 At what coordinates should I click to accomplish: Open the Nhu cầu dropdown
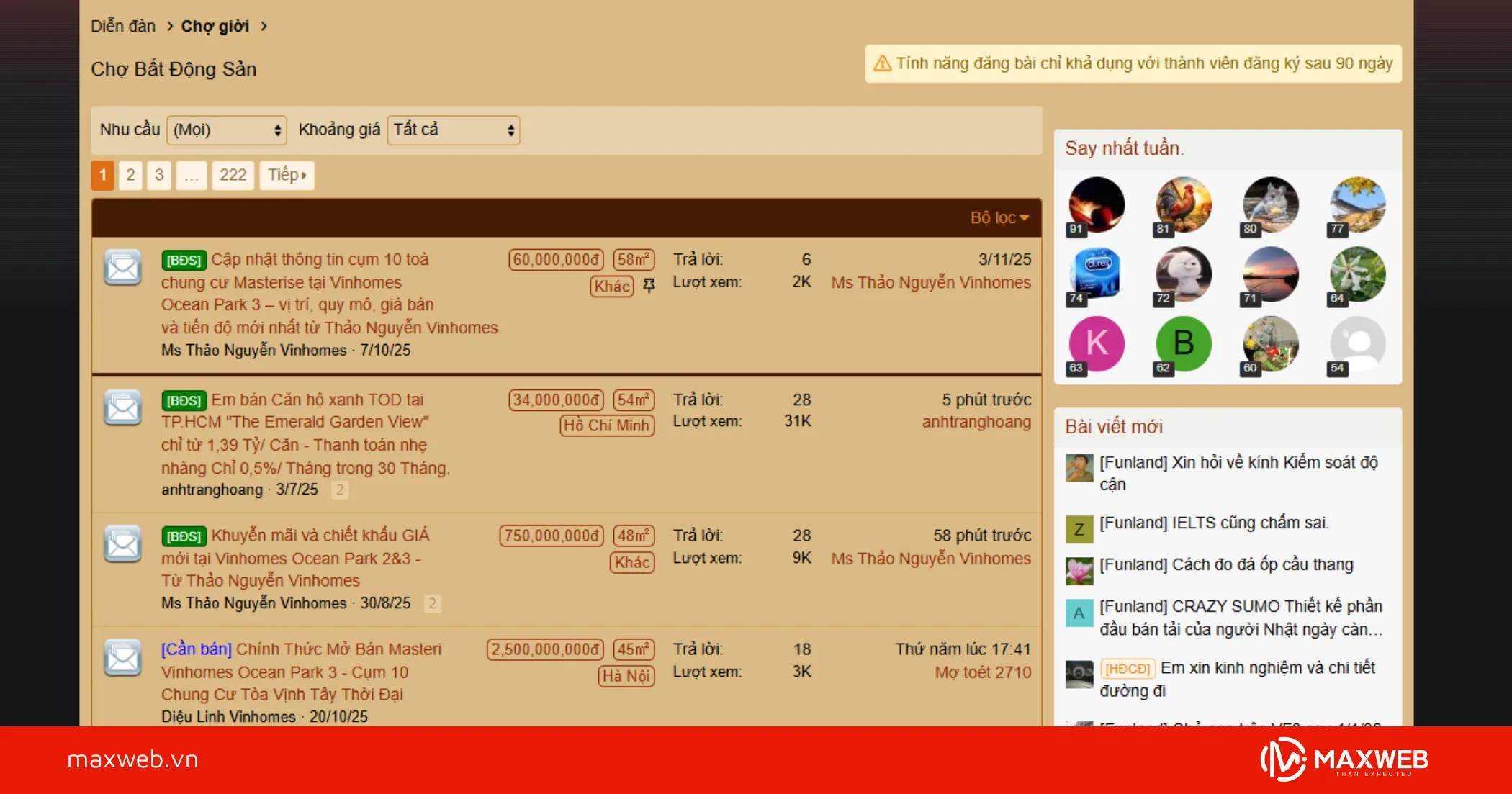click(226, 130)
